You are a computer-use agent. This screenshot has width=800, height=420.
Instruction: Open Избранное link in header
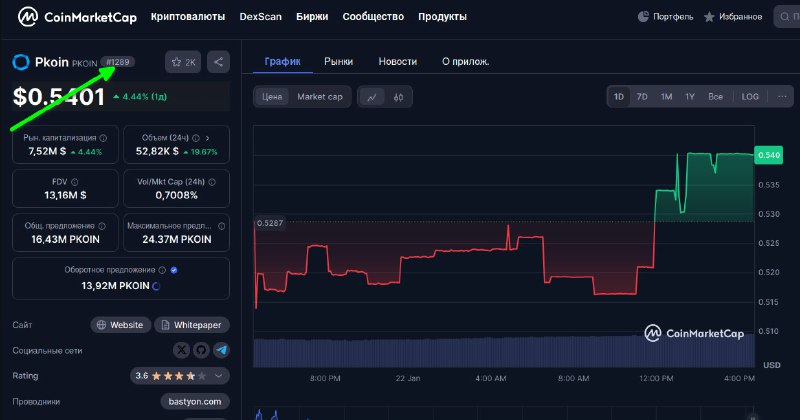(x=740, y=17)
